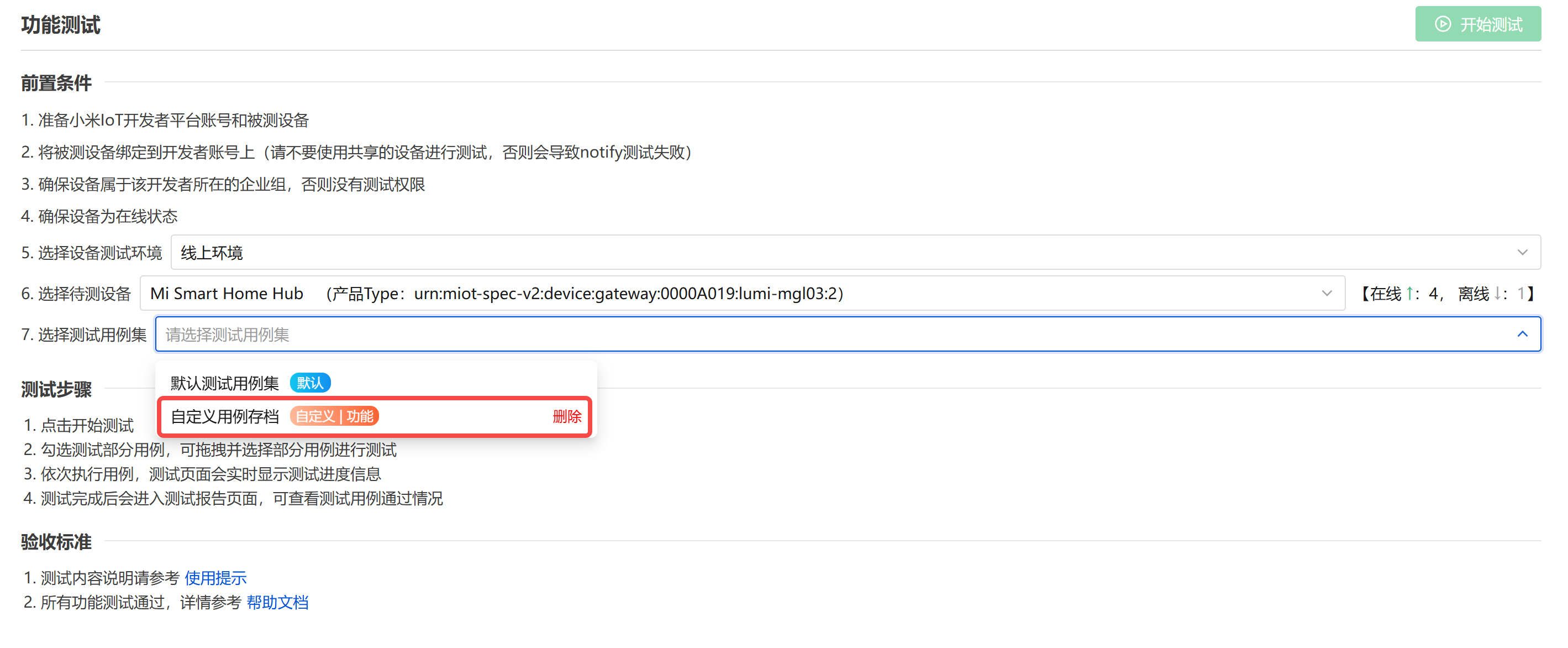Click the chevron of the device selector
The image size is (1568, 648).
point(1327,293)
